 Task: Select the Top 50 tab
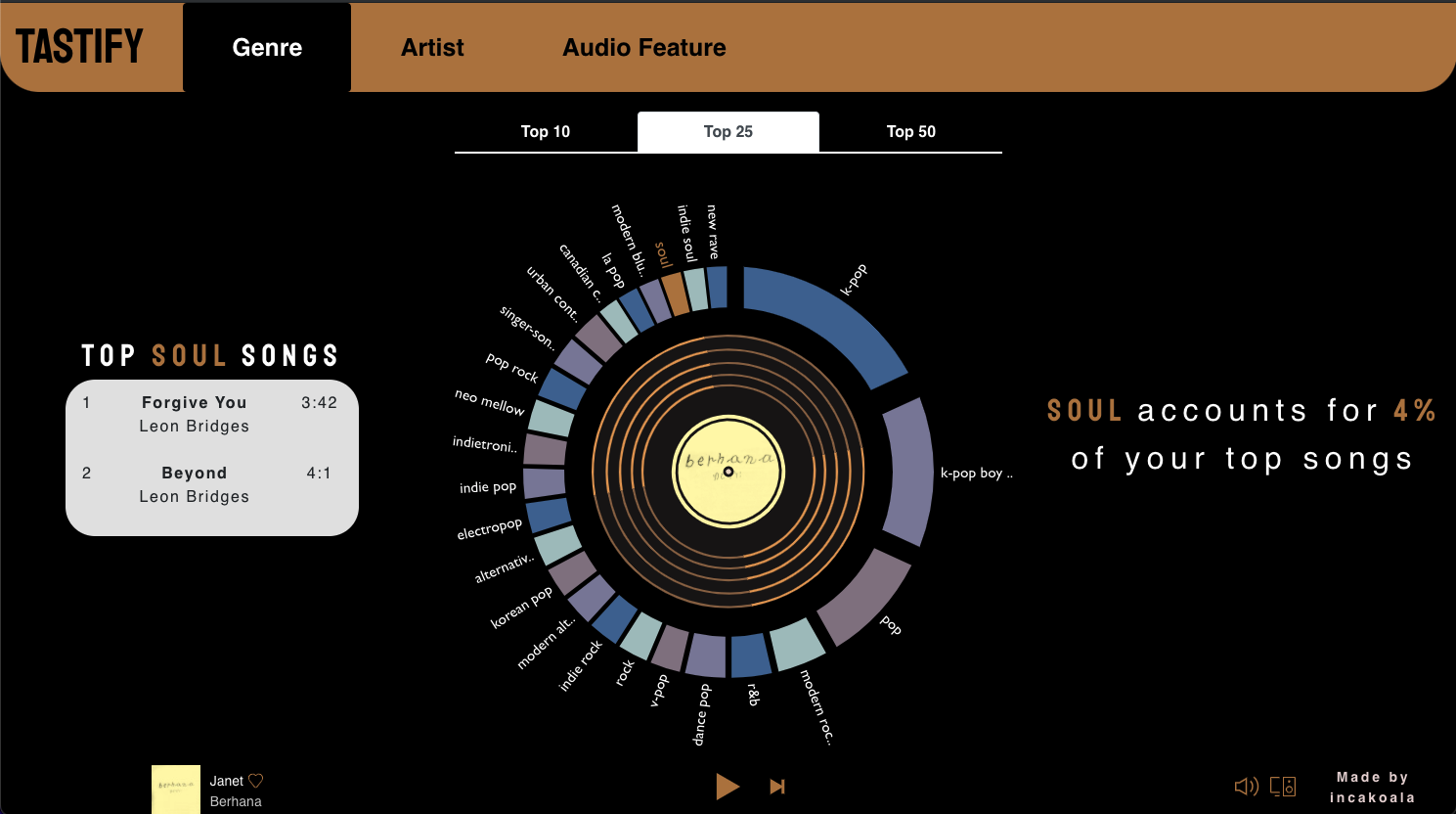(x=910, y=131)
